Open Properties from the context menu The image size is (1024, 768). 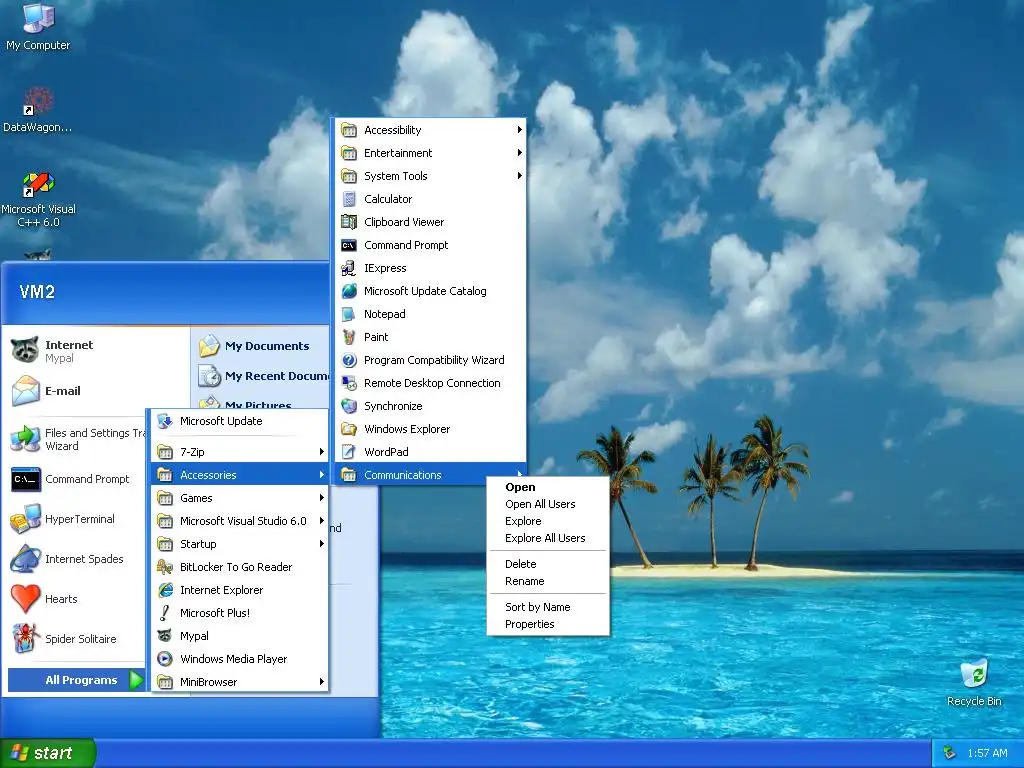click(x=547, y=624)
